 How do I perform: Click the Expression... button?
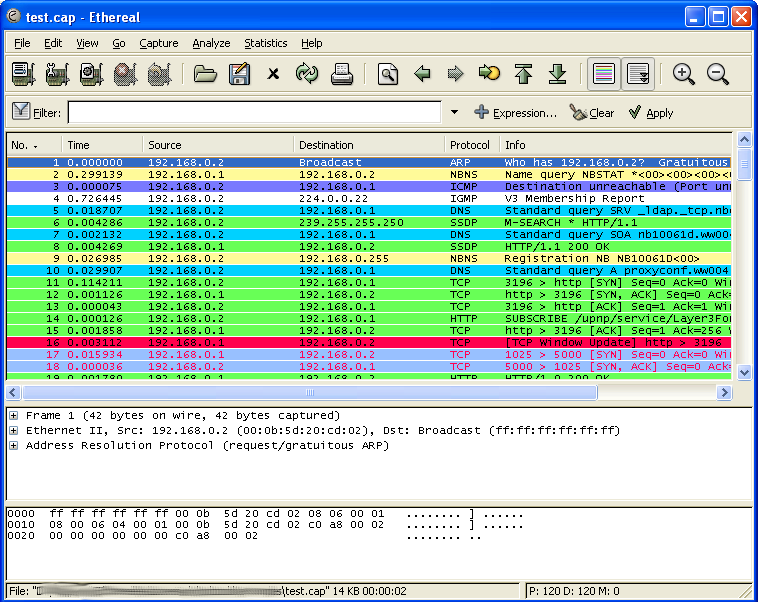coord(515,113)
